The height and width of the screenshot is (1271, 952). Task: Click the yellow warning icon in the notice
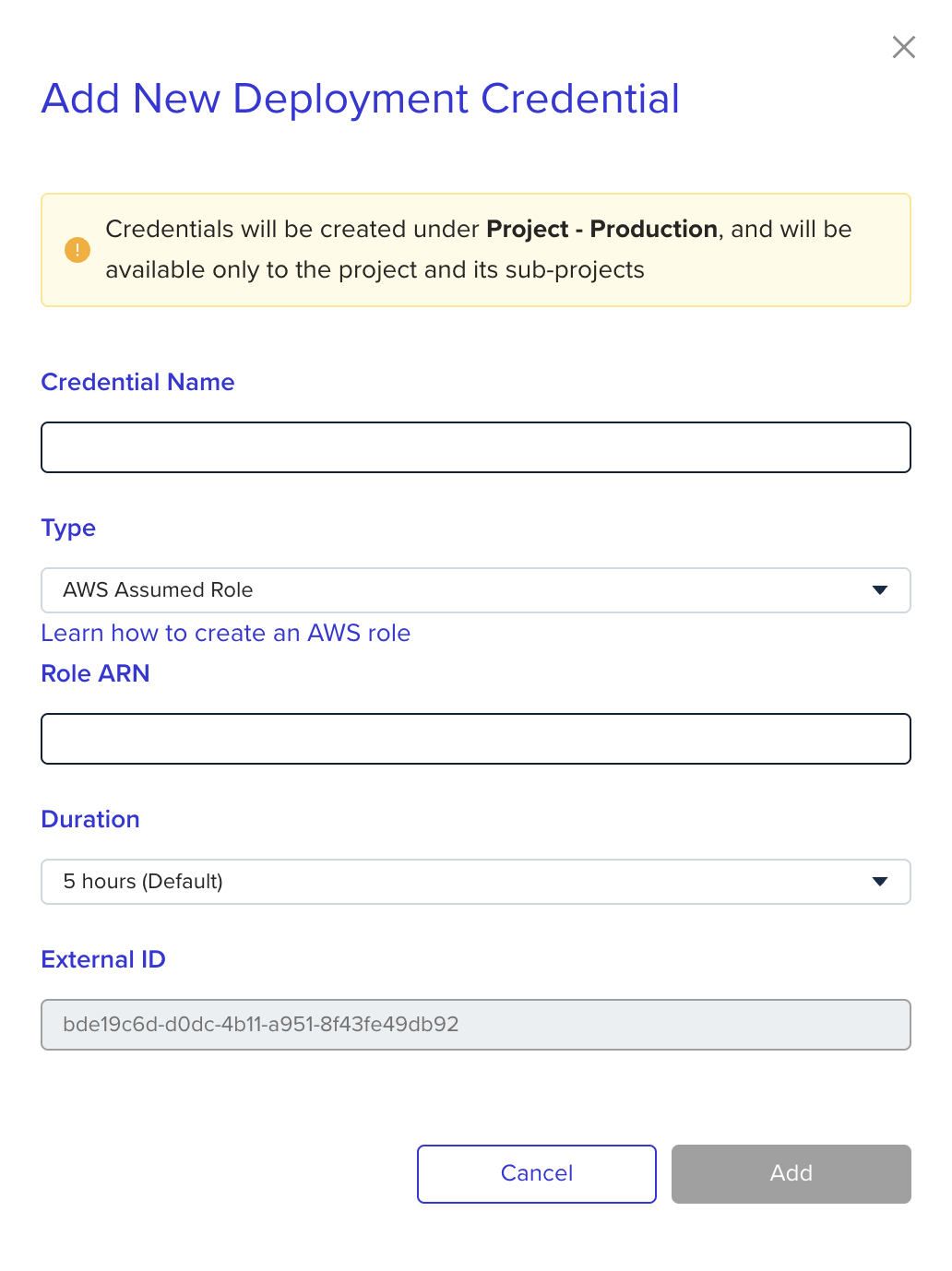pos(77,250)
